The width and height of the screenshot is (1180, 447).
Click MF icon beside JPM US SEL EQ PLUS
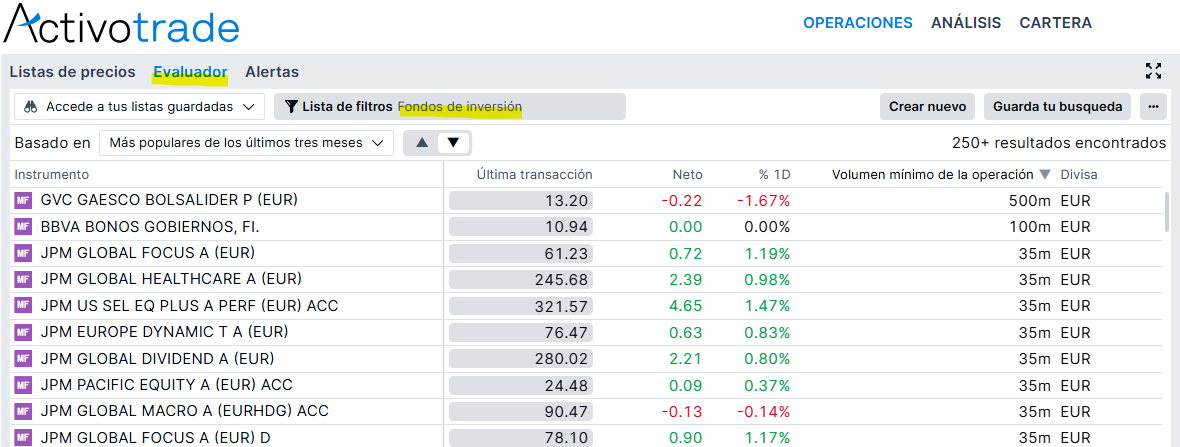pyautogui.click(x=23, y=306)
